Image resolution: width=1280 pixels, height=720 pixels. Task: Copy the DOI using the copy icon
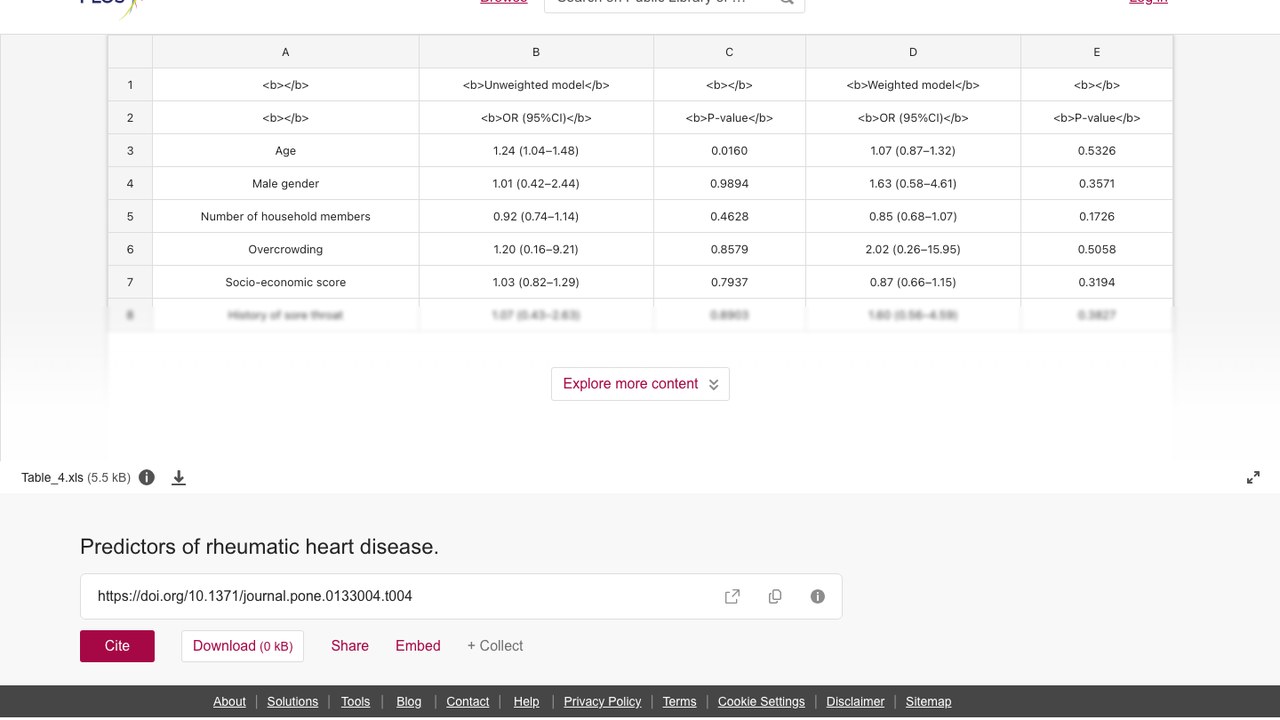point(775,596)
